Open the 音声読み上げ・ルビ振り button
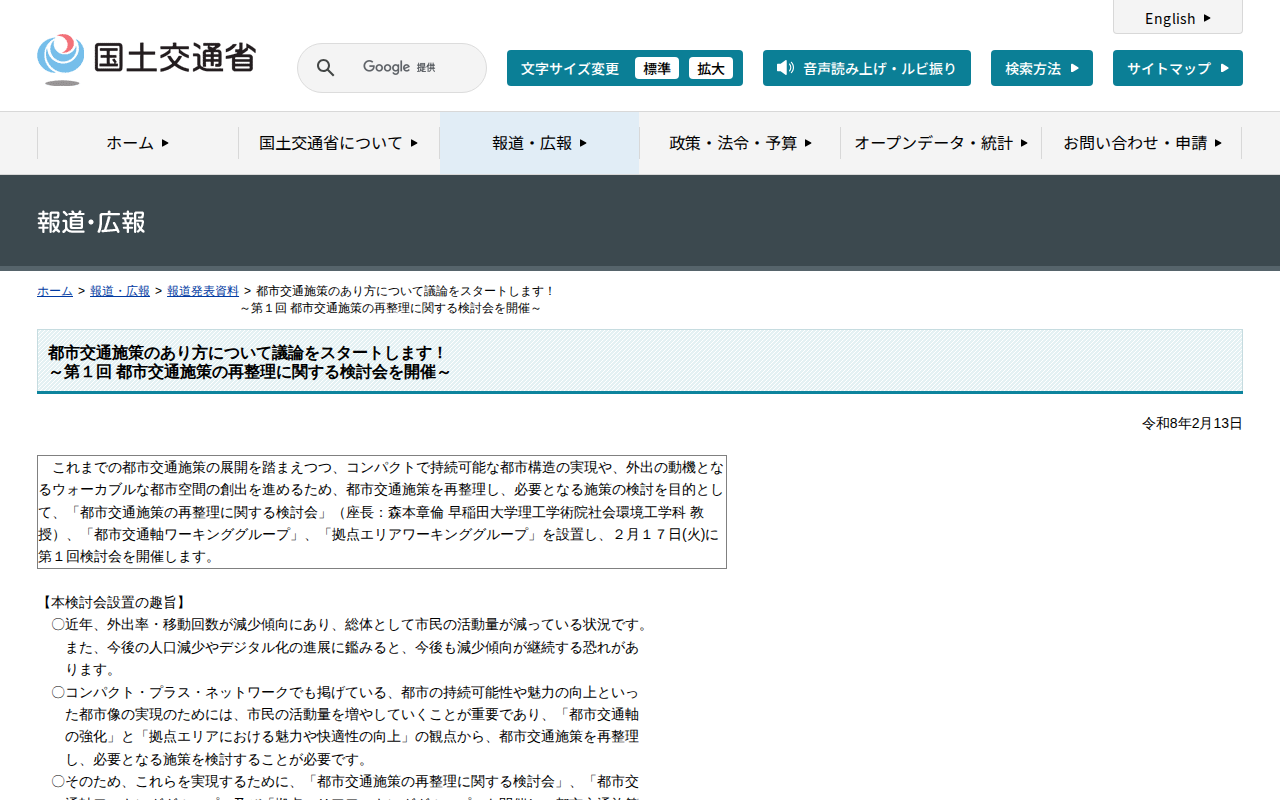 coord(867,68)
